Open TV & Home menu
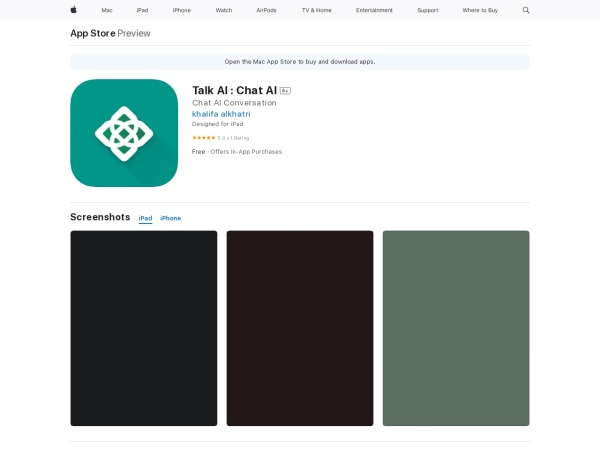This screenshot has width=600, height=450. [316, 10]
